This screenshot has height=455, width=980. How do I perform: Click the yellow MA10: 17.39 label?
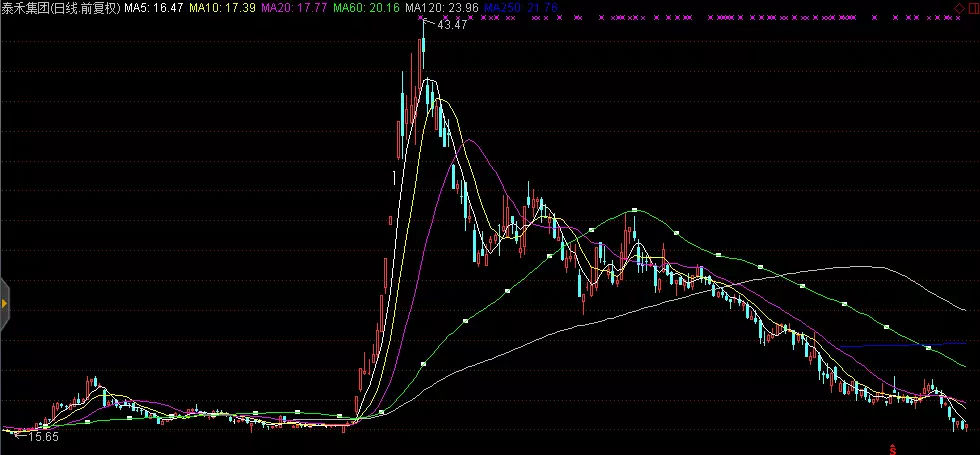[x=223, y=8]
